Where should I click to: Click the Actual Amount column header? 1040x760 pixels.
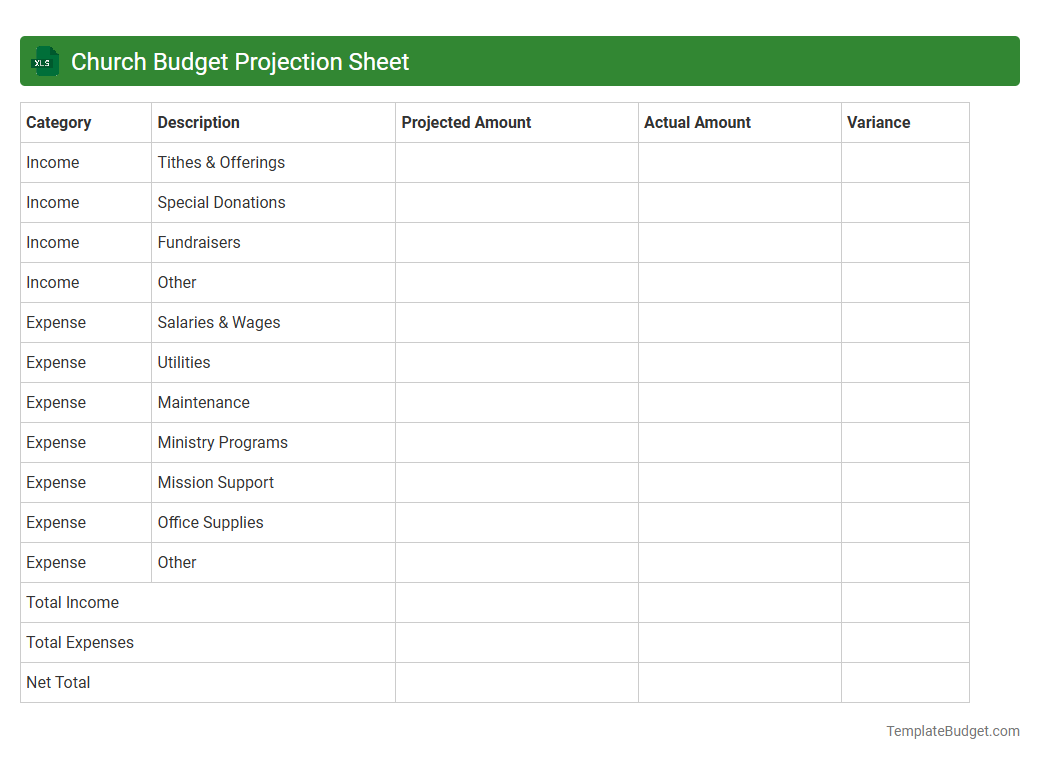click(x=697, y=122)
